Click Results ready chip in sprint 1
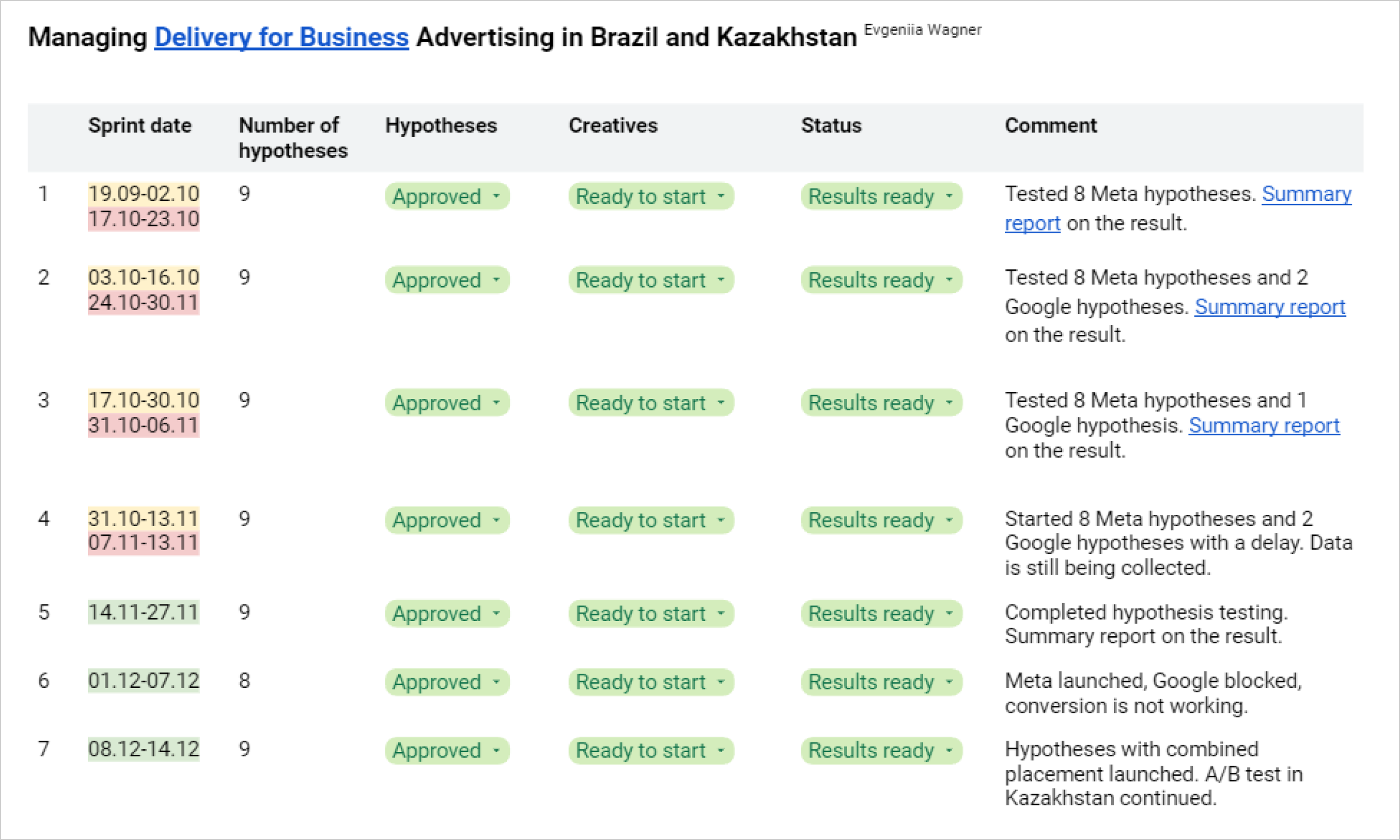 point(871,196)
